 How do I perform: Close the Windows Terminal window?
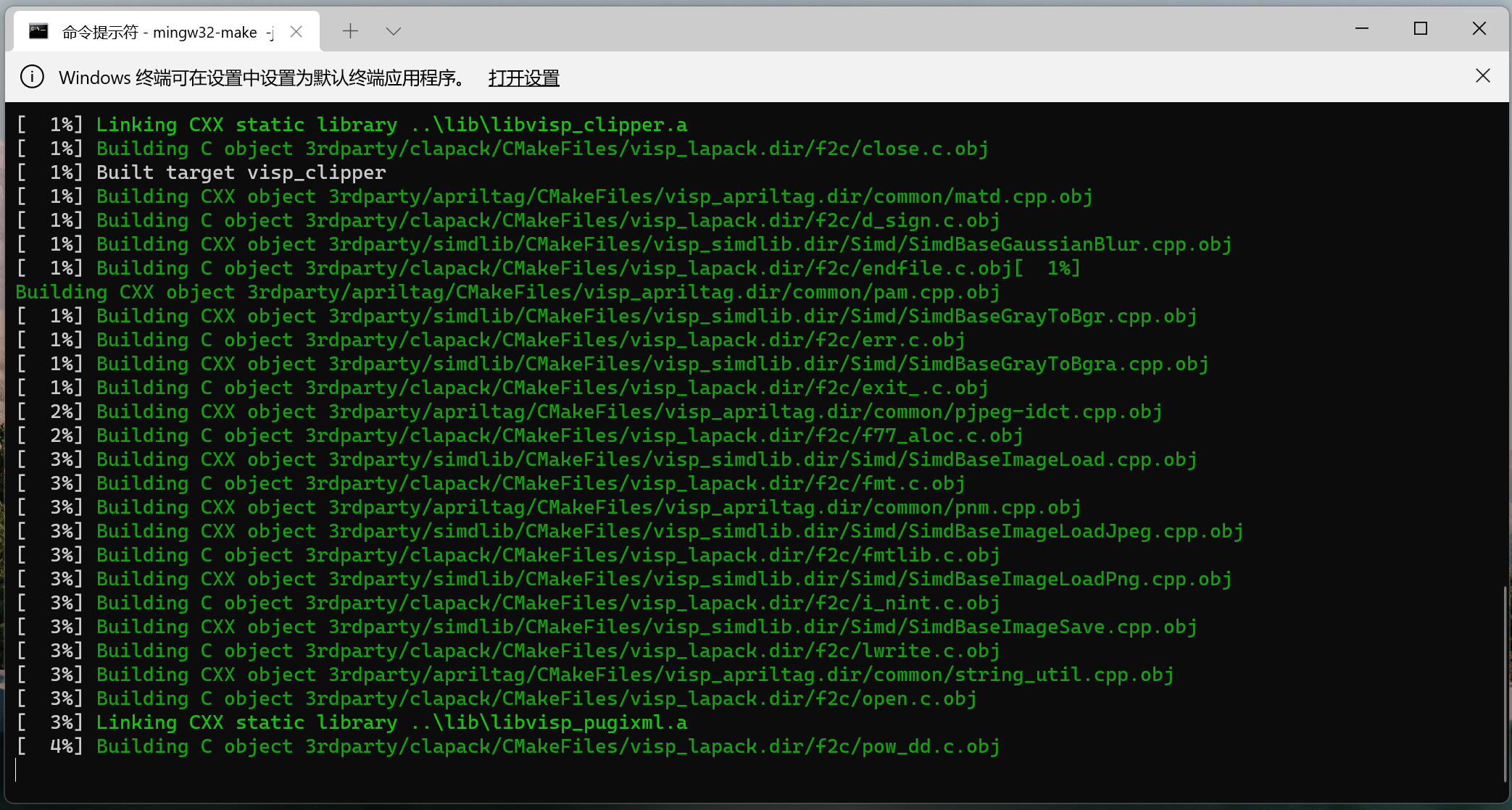[1479, 29]
